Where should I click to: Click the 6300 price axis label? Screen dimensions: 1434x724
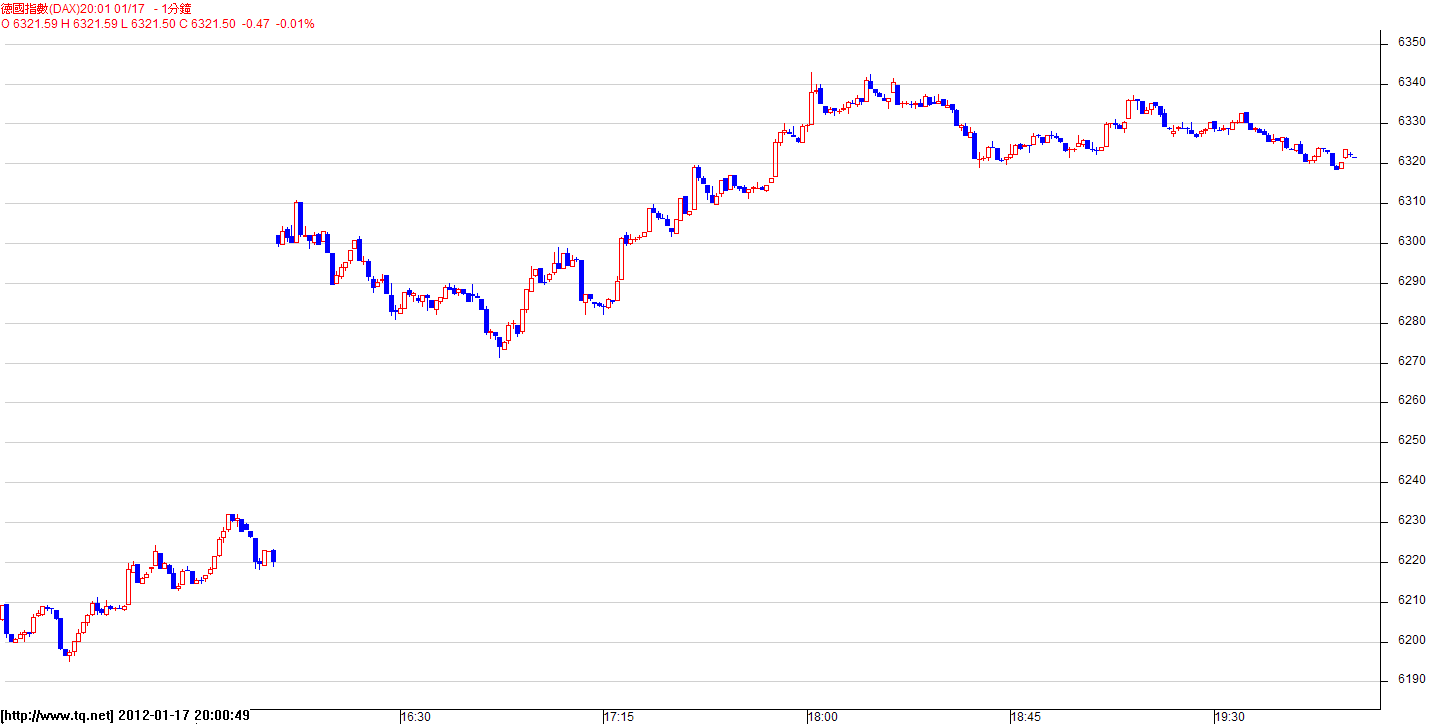(1411, 241)
